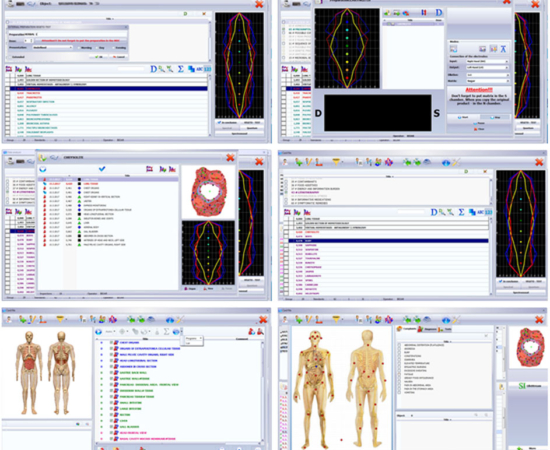The height and width of the screenshot is (450, 550).
Task: Switch to the Complaints tab
Action: point(407,329)
